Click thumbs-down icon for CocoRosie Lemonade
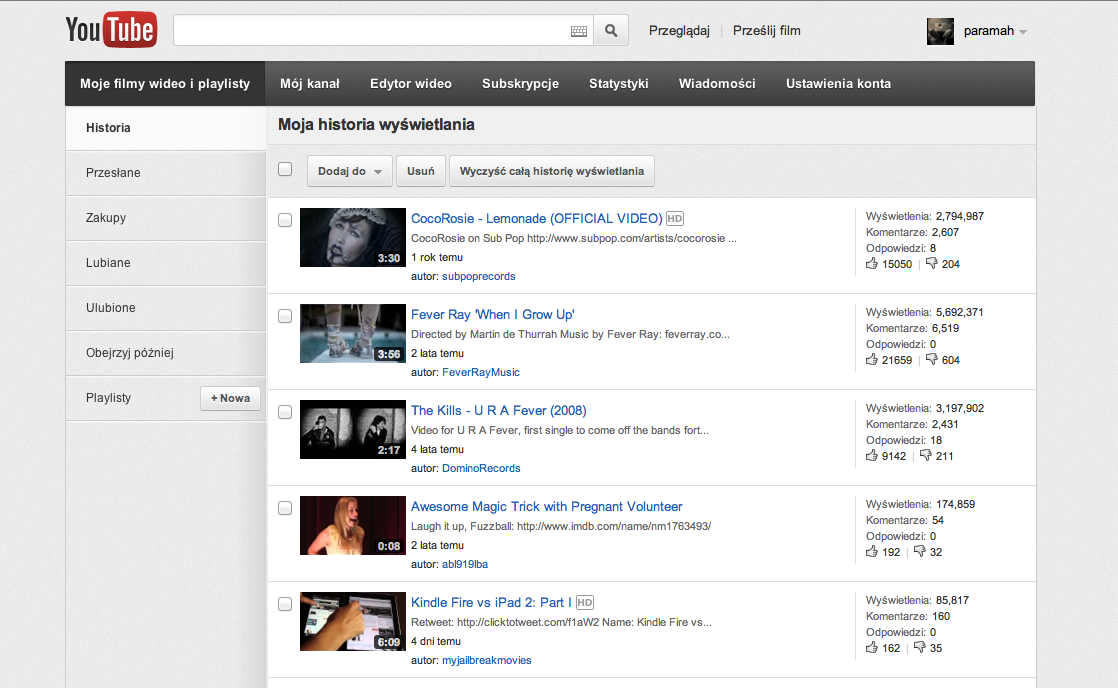The height and width of the screenshot is (688, 1118). 931,264
